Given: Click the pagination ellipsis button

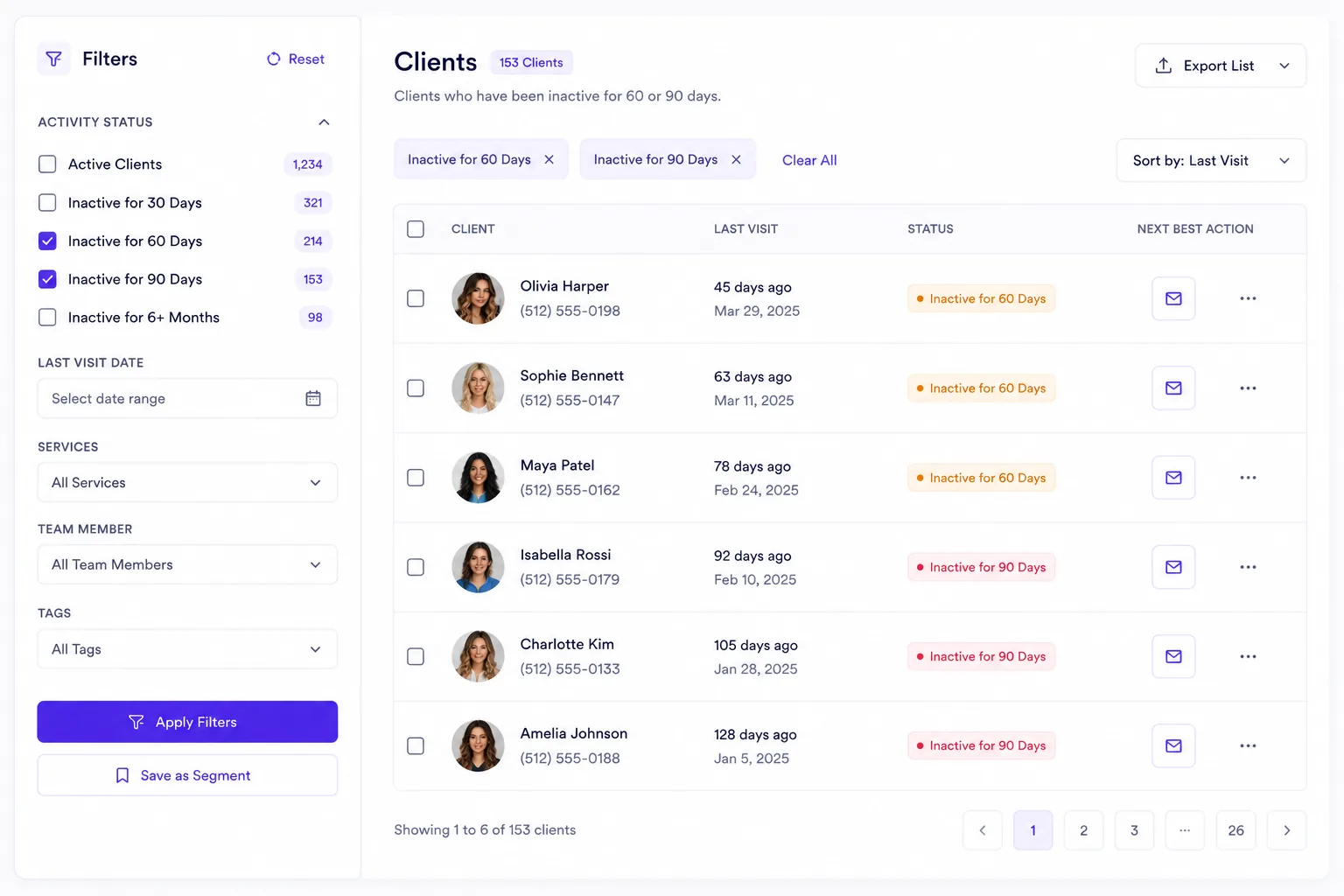Looking at the screenshot, I should [x=1185, y=830].
